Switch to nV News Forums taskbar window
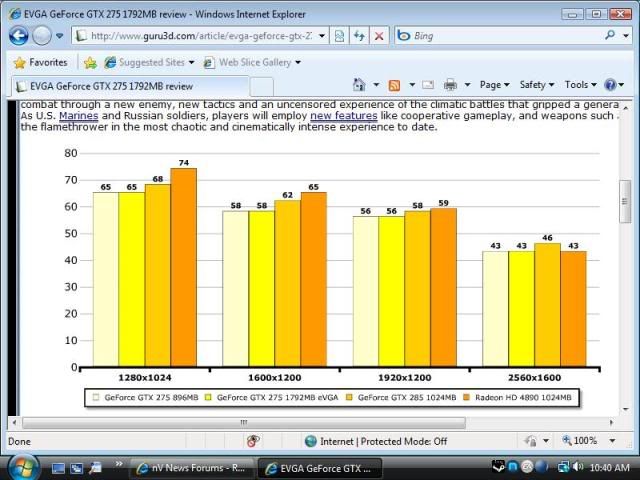This screenshot has width=640, height=480. (x=191, y=468)
